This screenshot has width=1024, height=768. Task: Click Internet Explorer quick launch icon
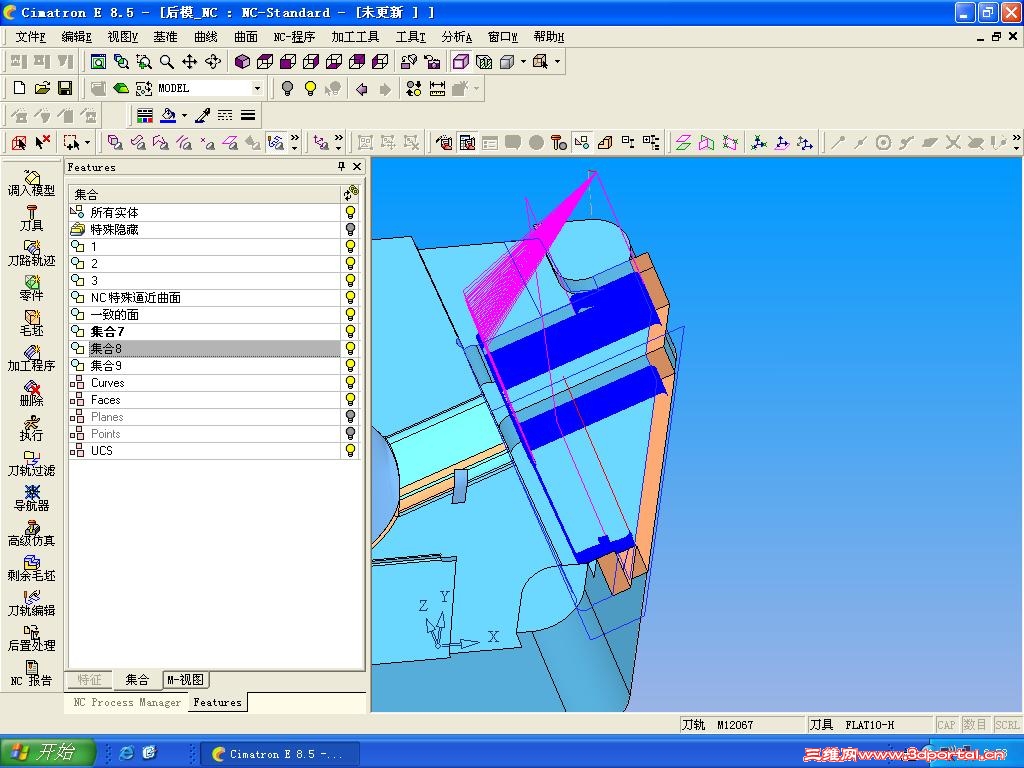click(x=127, y=753)
